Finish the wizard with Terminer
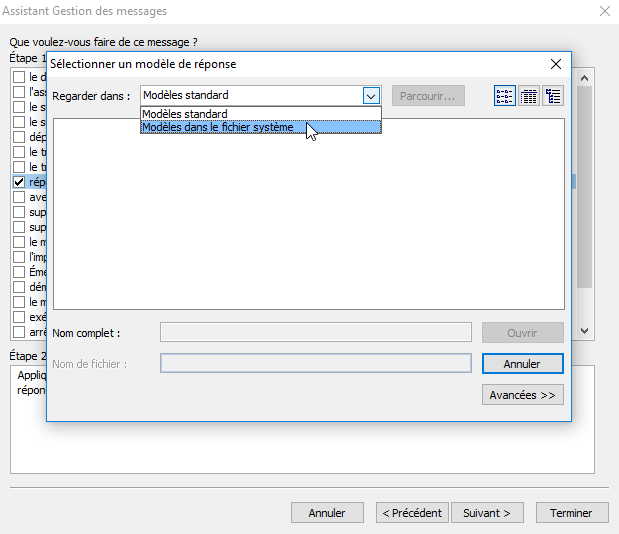The image size is (619, 534). click(572, 513)
